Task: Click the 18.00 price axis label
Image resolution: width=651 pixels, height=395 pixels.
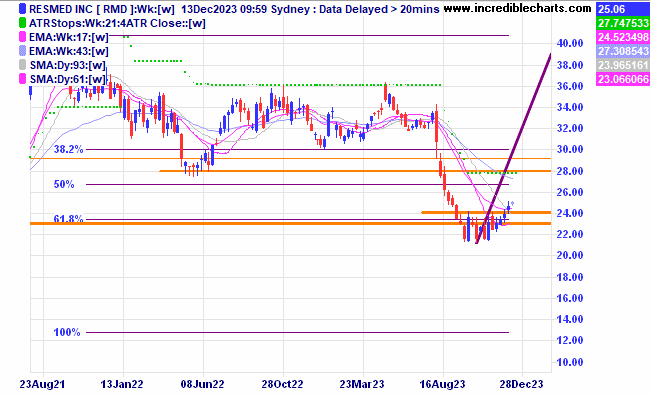Action: 570,277
